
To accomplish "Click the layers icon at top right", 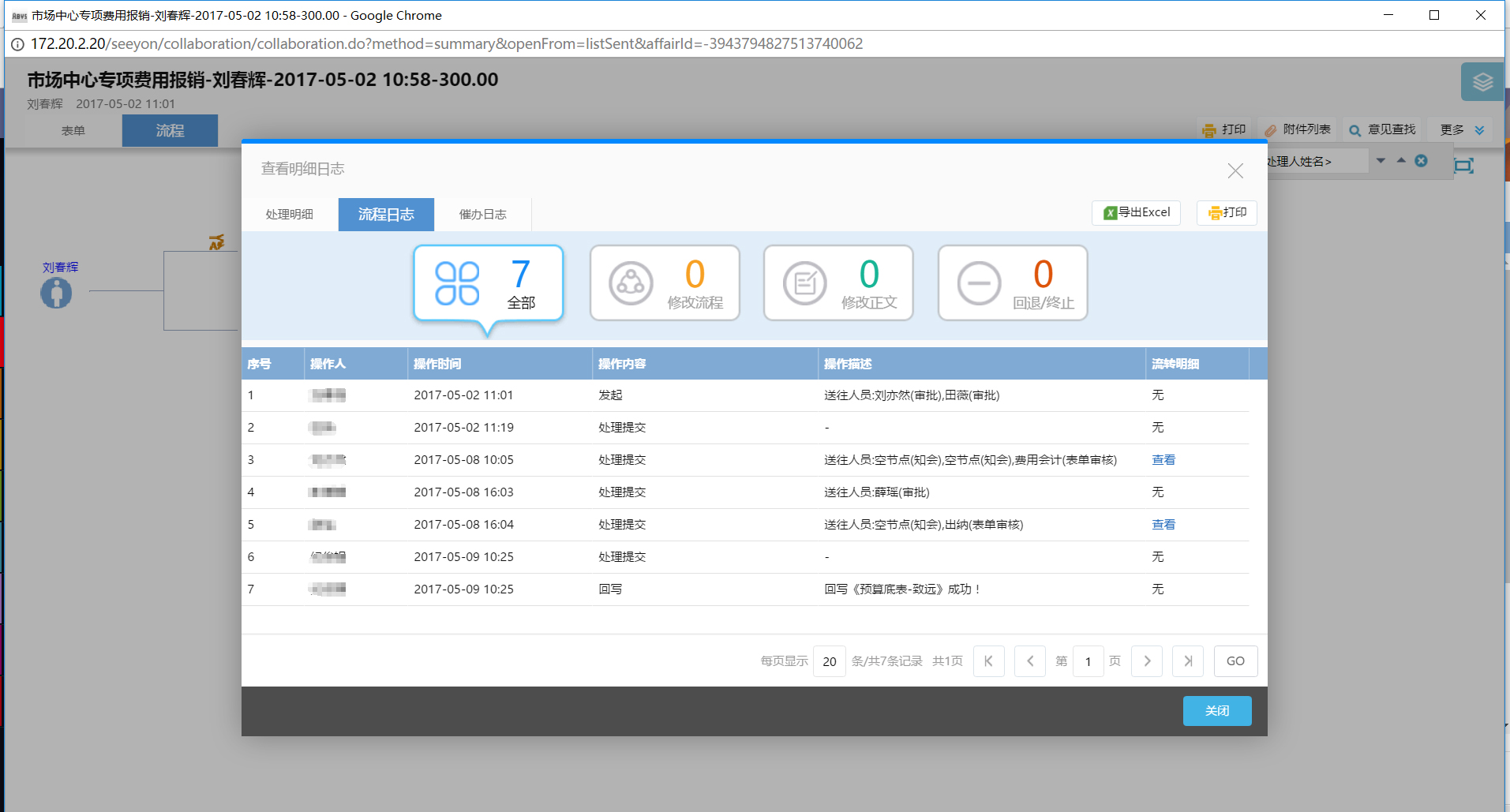I will point(1482,81).
